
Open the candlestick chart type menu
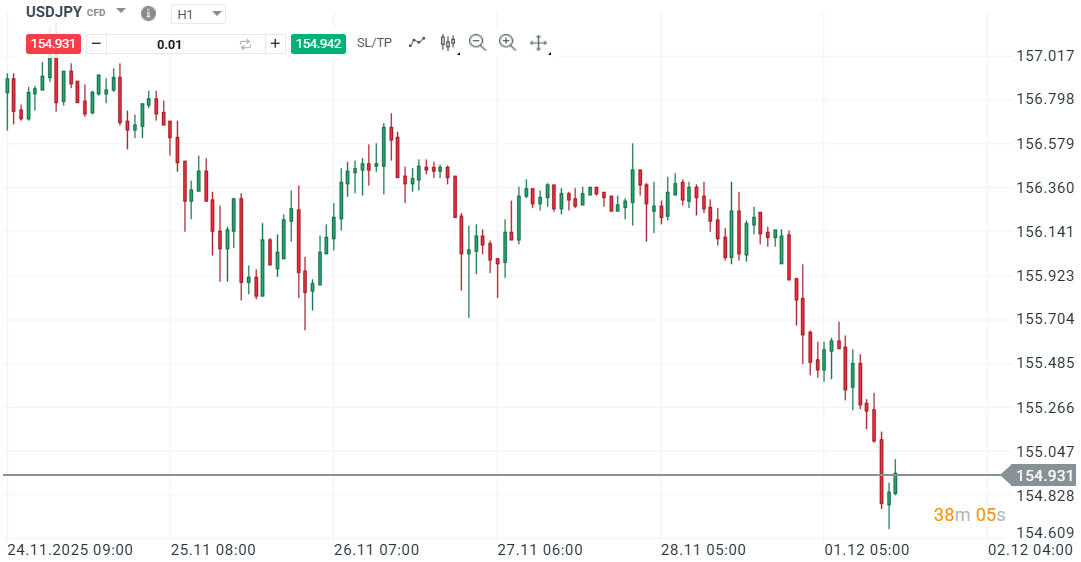[x=447, y=42]
